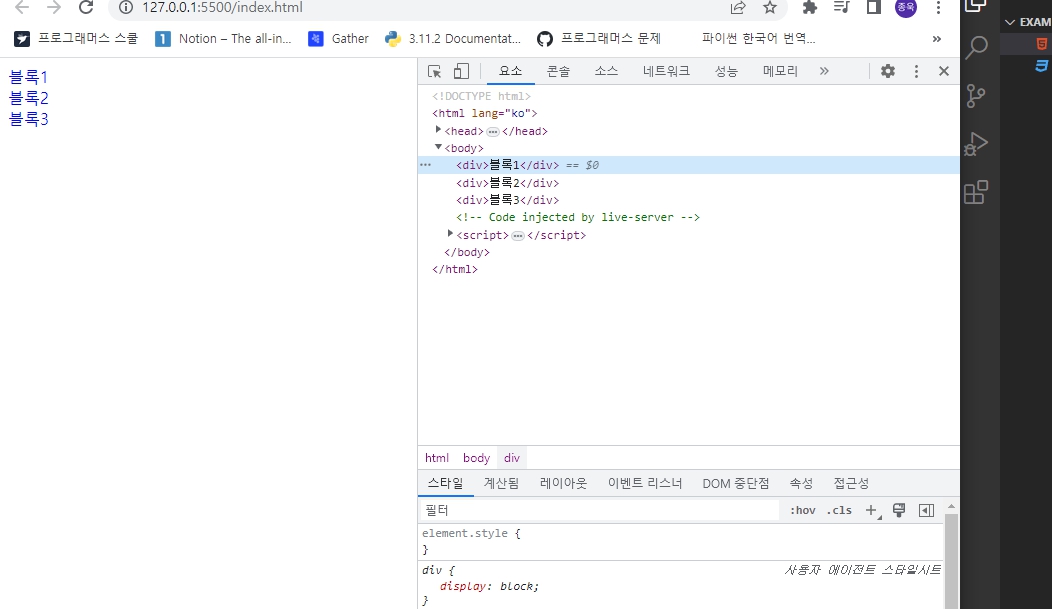Open the Chrome extensions puzzle icon
The height and width of the screenshot is (609, 1052).
tap(810, 7)
